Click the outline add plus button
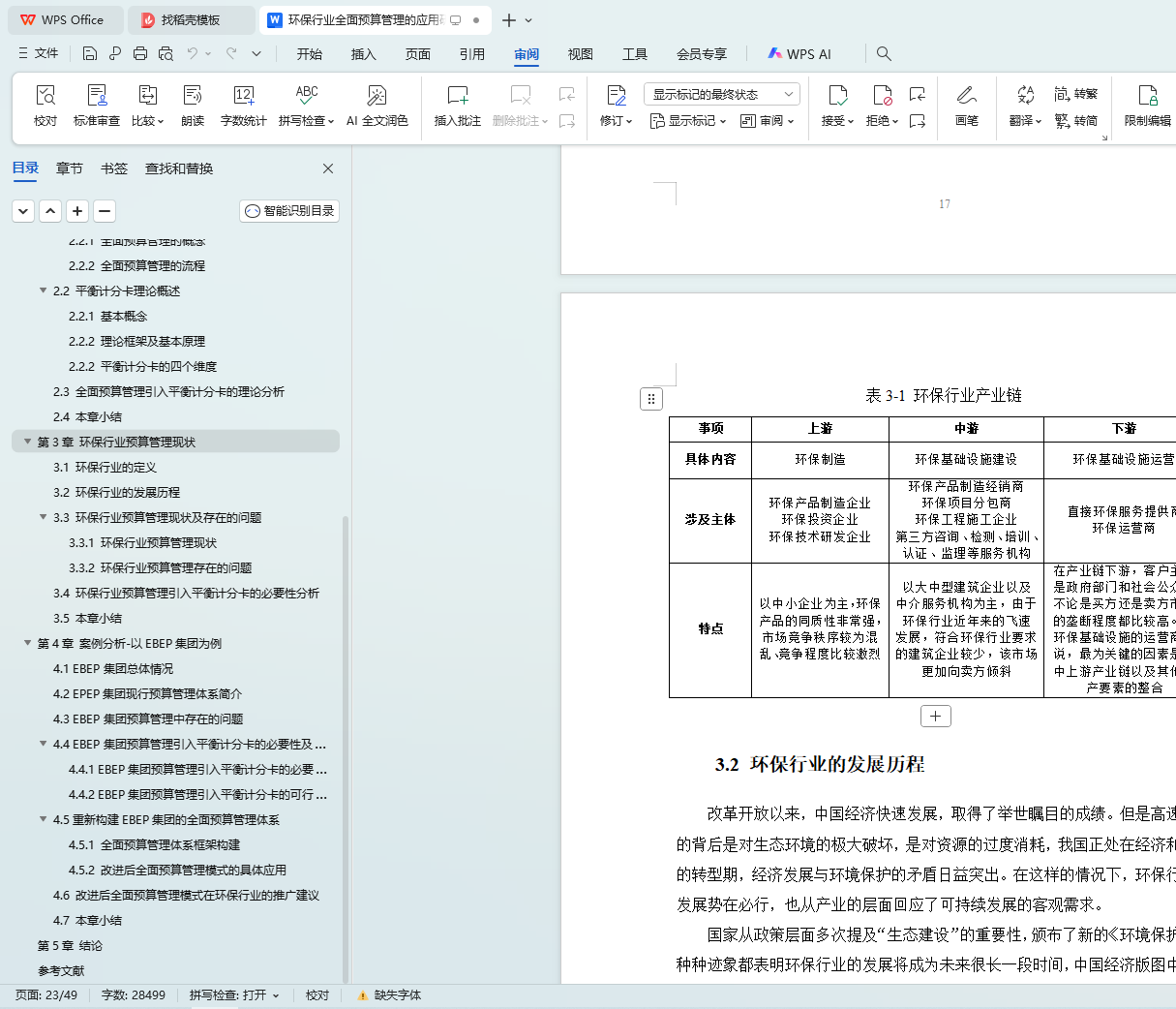The height and width of the screenshot is (1009, 1176). (x=77, y=210)
